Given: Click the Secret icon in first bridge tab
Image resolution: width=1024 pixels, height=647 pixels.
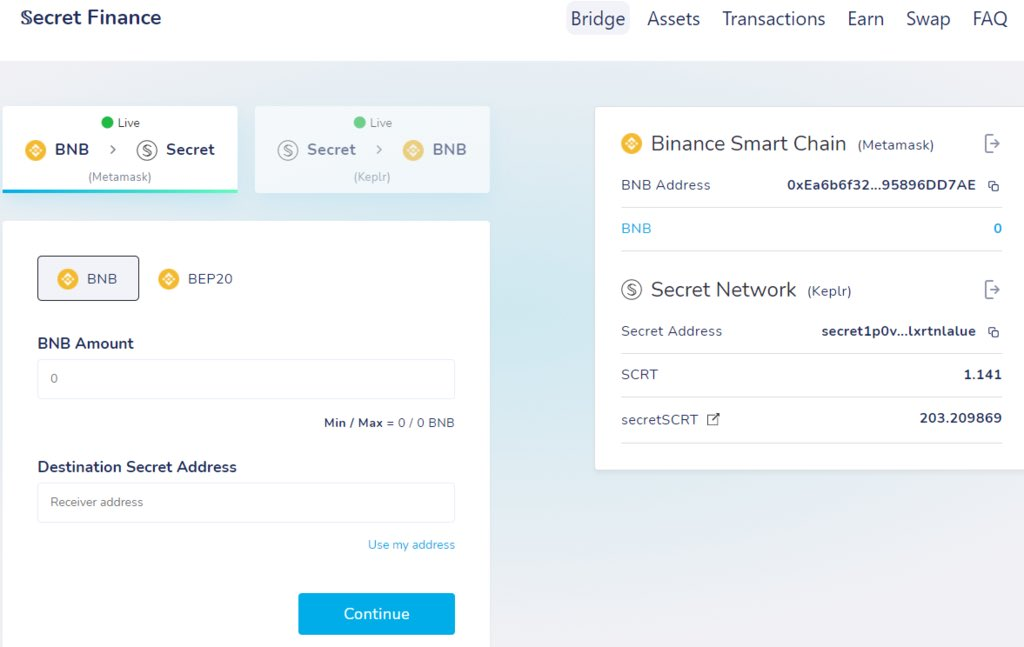Looking at the screenshot, I should [147, 150].
